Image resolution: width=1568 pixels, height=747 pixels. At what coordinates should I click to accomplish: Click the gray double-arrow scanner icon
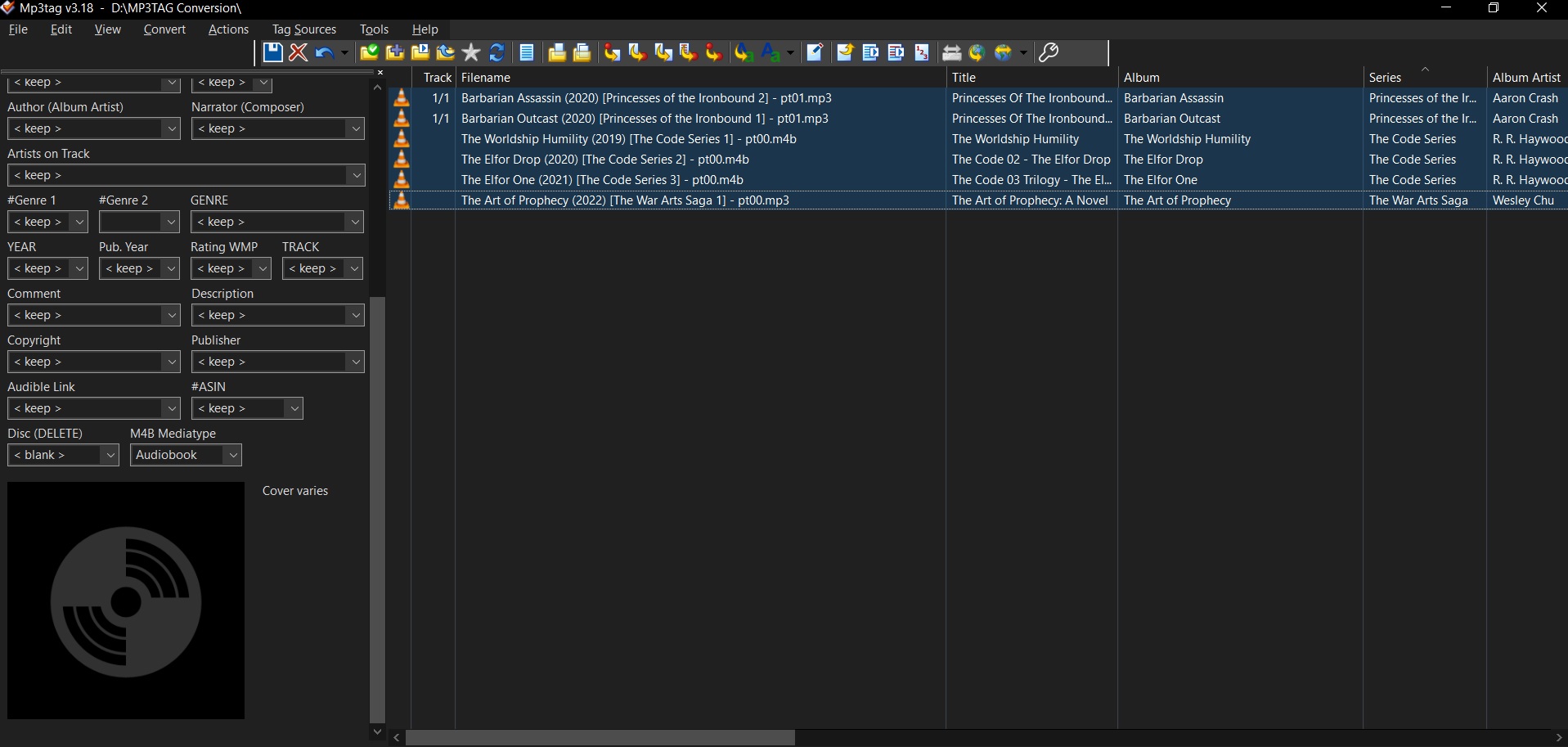point(951,53)
